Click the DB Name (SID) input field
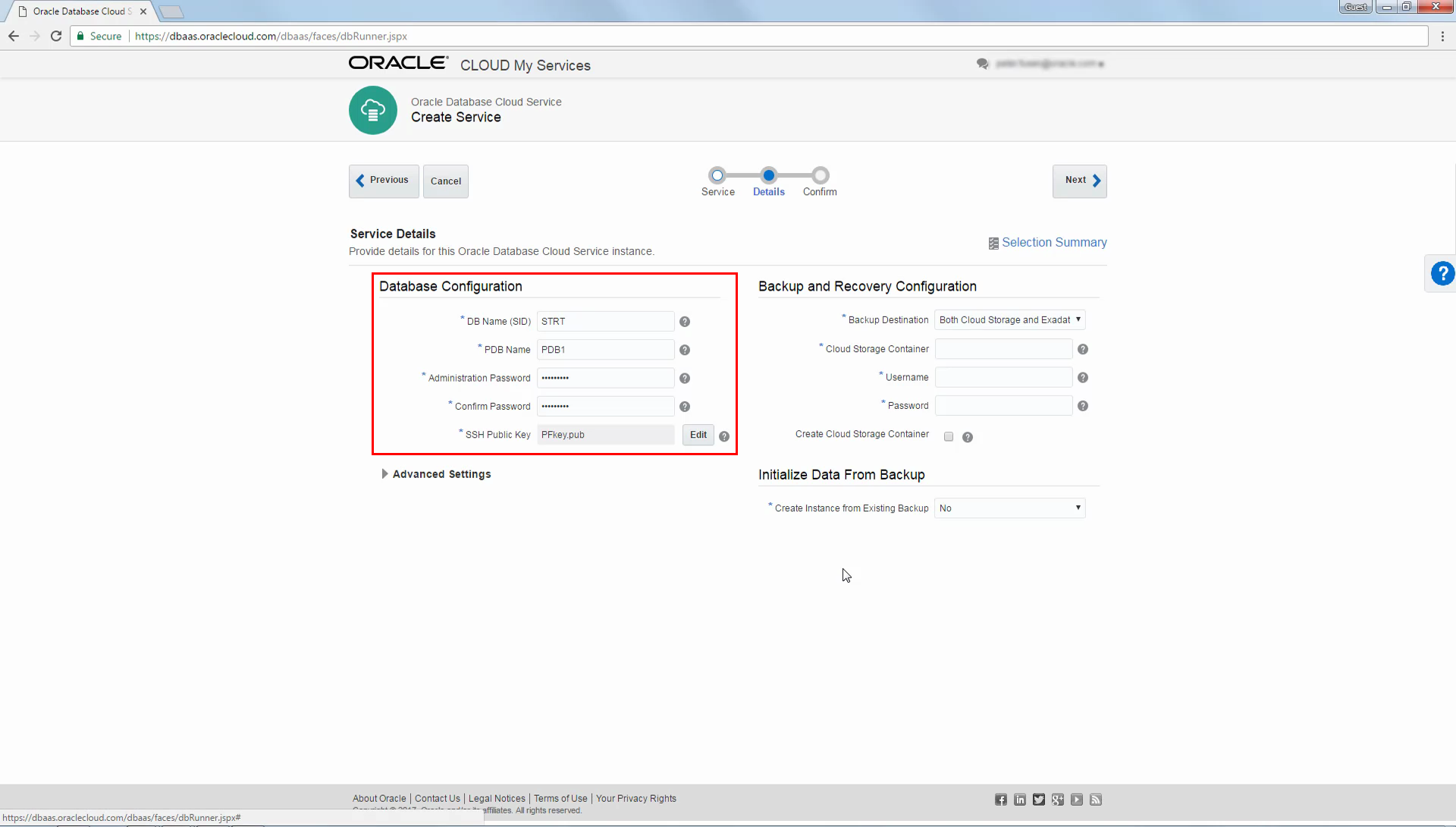Screen dimensions: 1456x827 [606, 322]
